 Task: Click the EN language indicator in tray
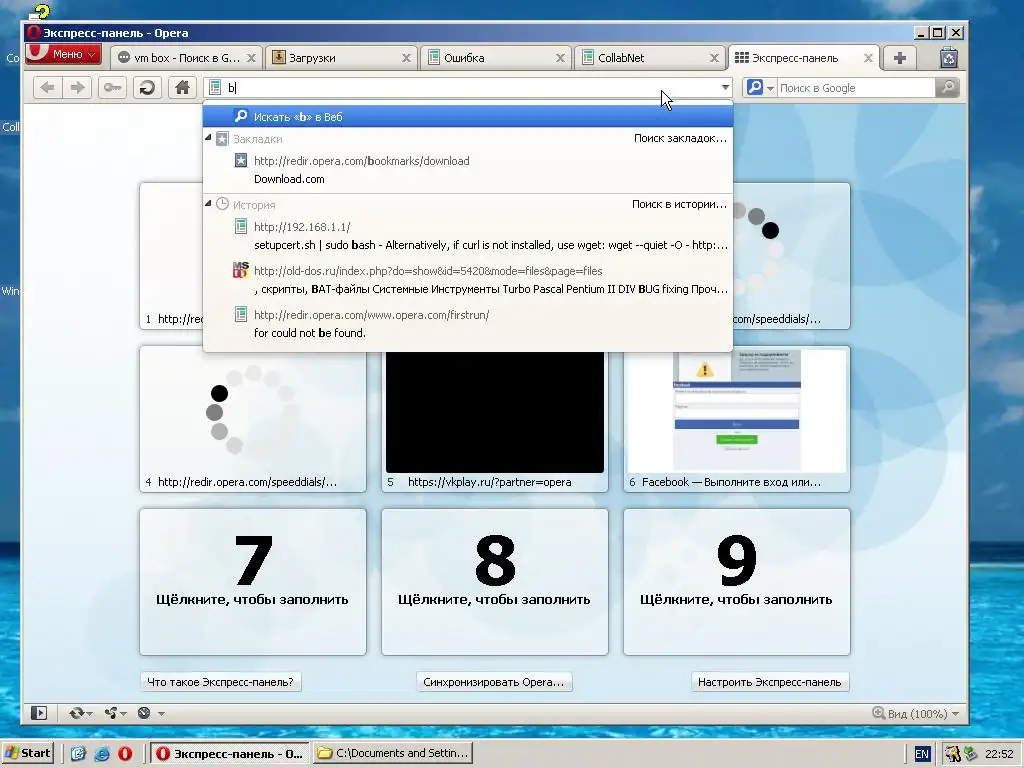coord(921,754)
